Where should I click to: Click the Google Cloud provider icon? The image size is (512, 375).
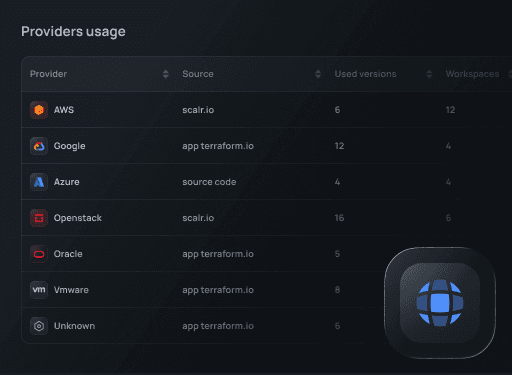pyautogui.click(x=39, y=146)
